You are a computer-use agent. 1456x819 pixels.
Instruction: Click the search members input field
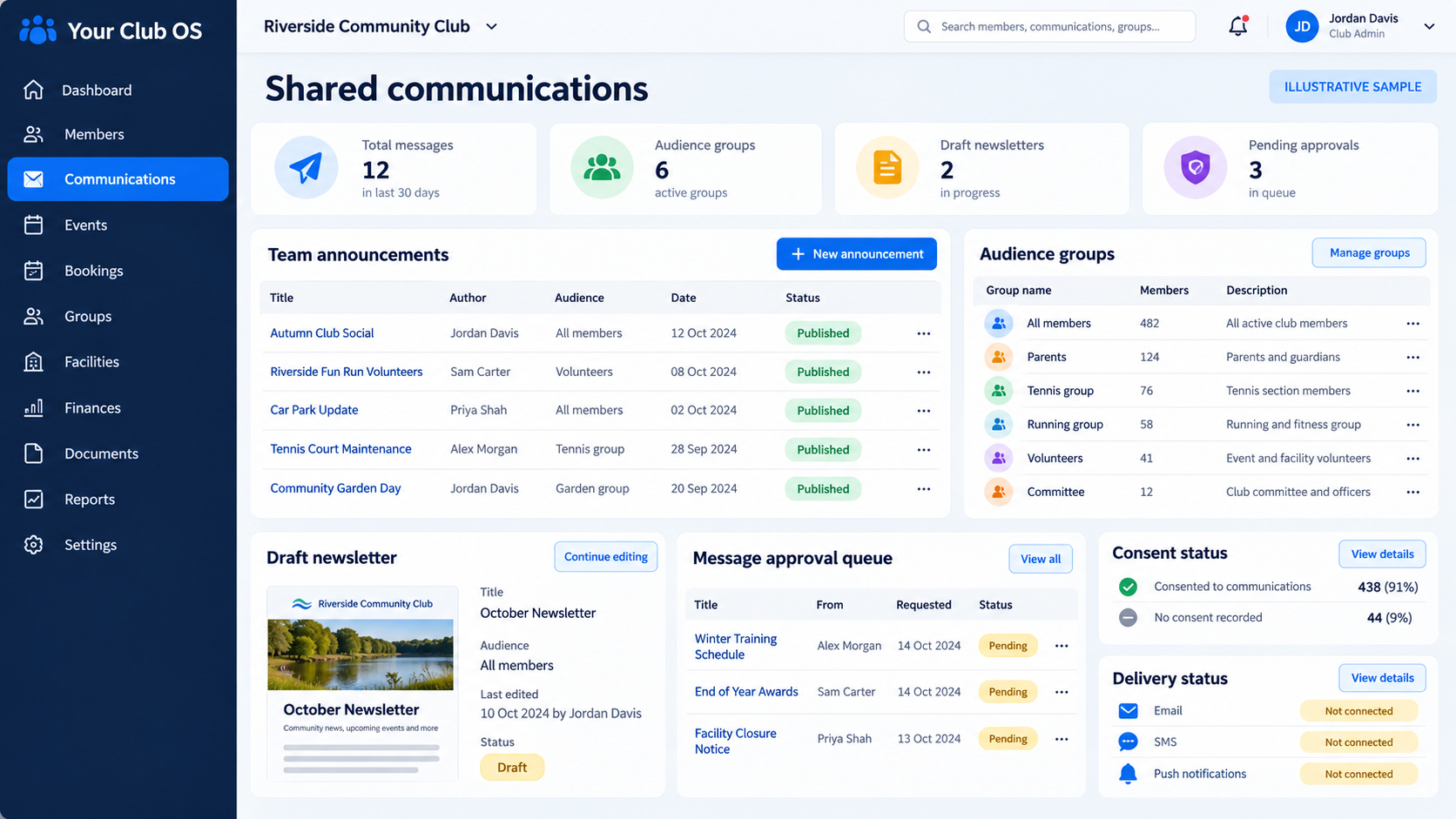1049,26
